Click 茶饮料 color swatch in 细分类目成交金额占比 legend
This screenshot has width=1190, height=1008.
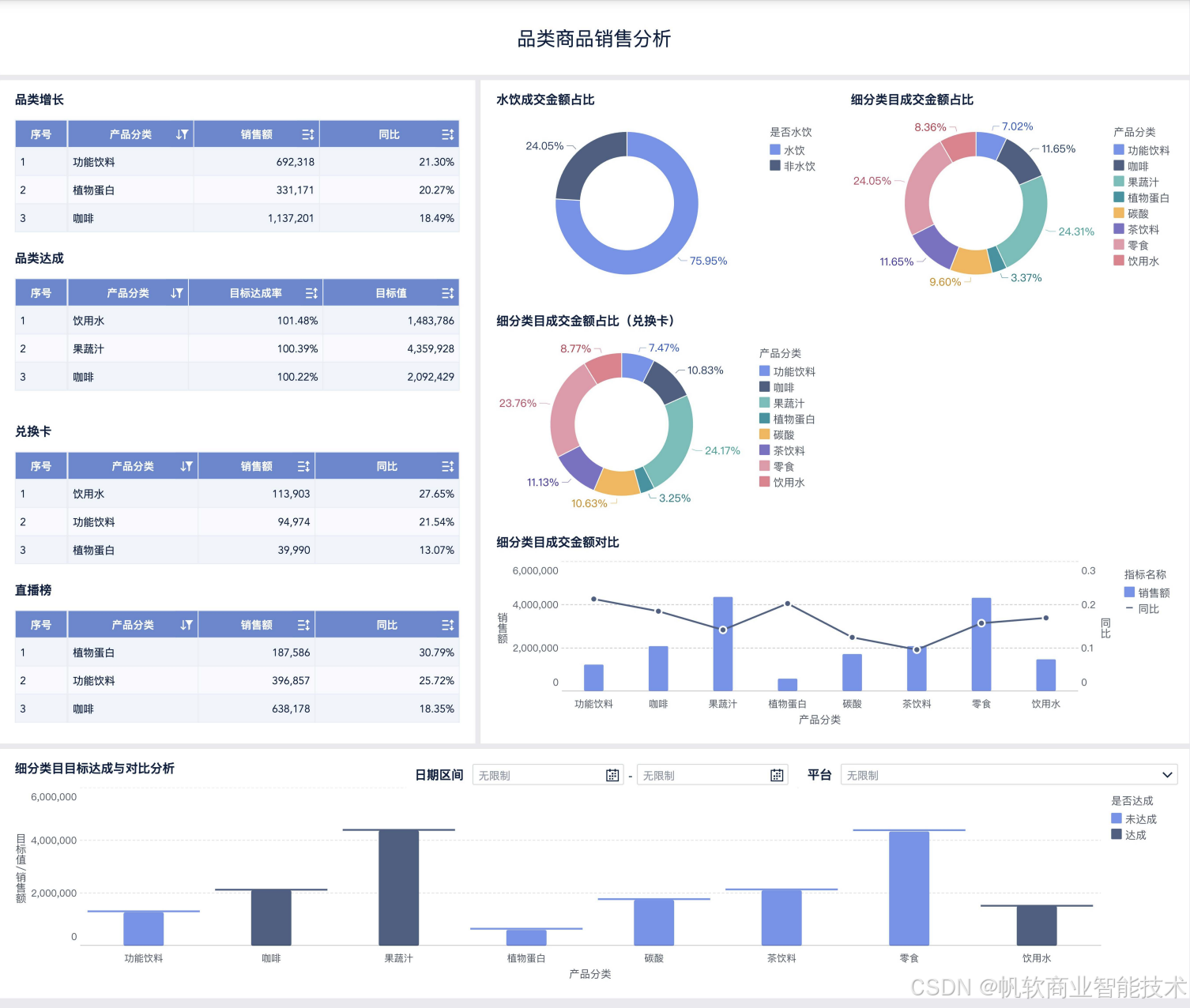coord(1119,229)
